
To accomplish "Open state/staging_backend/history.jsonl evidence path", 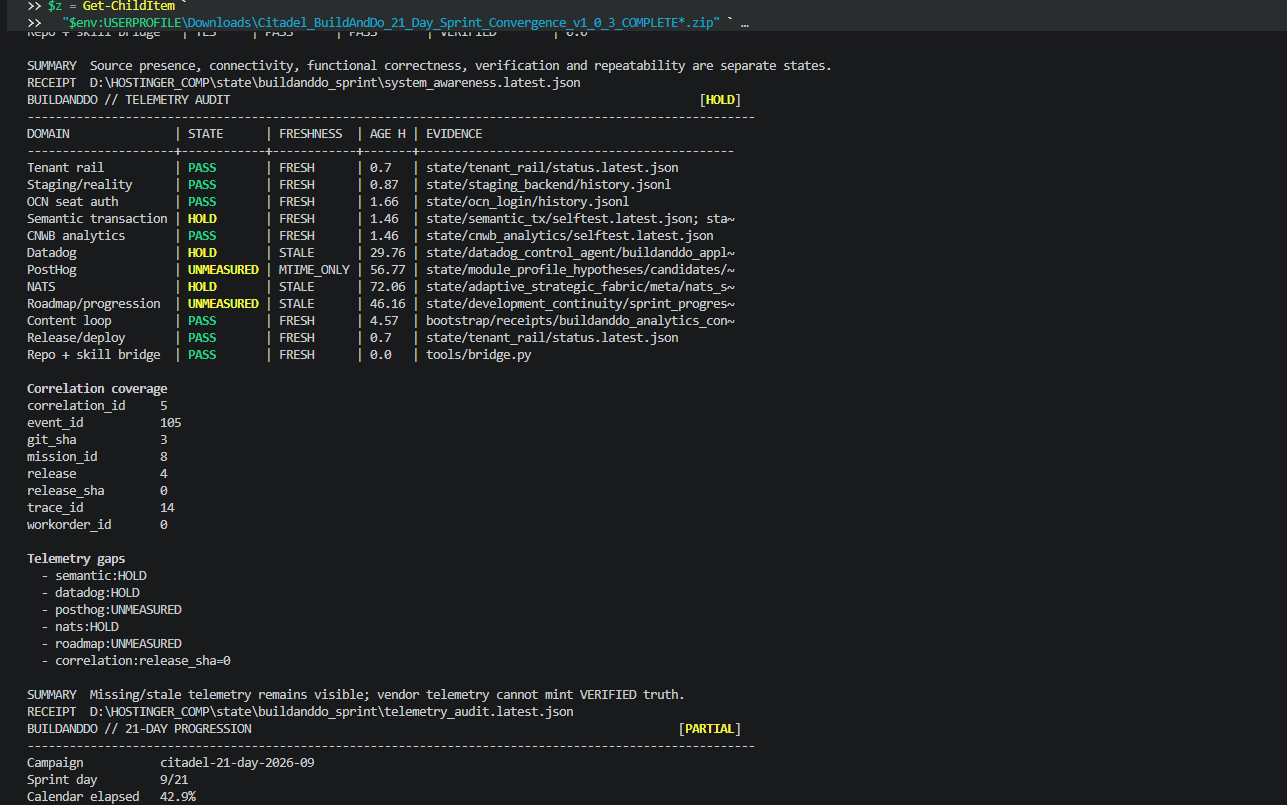I will pyautogui.click(x=549, y=185).
